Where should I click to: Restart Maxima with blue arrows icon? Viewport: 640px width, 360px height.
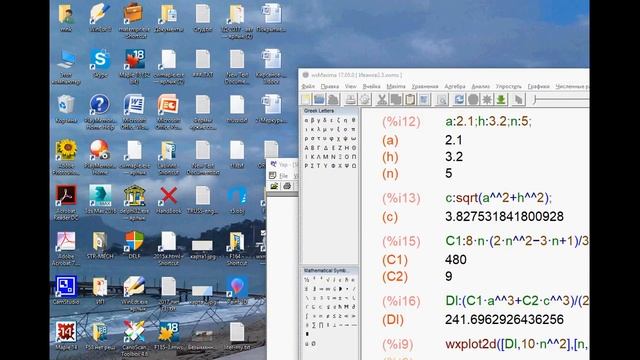click(459, 99)
